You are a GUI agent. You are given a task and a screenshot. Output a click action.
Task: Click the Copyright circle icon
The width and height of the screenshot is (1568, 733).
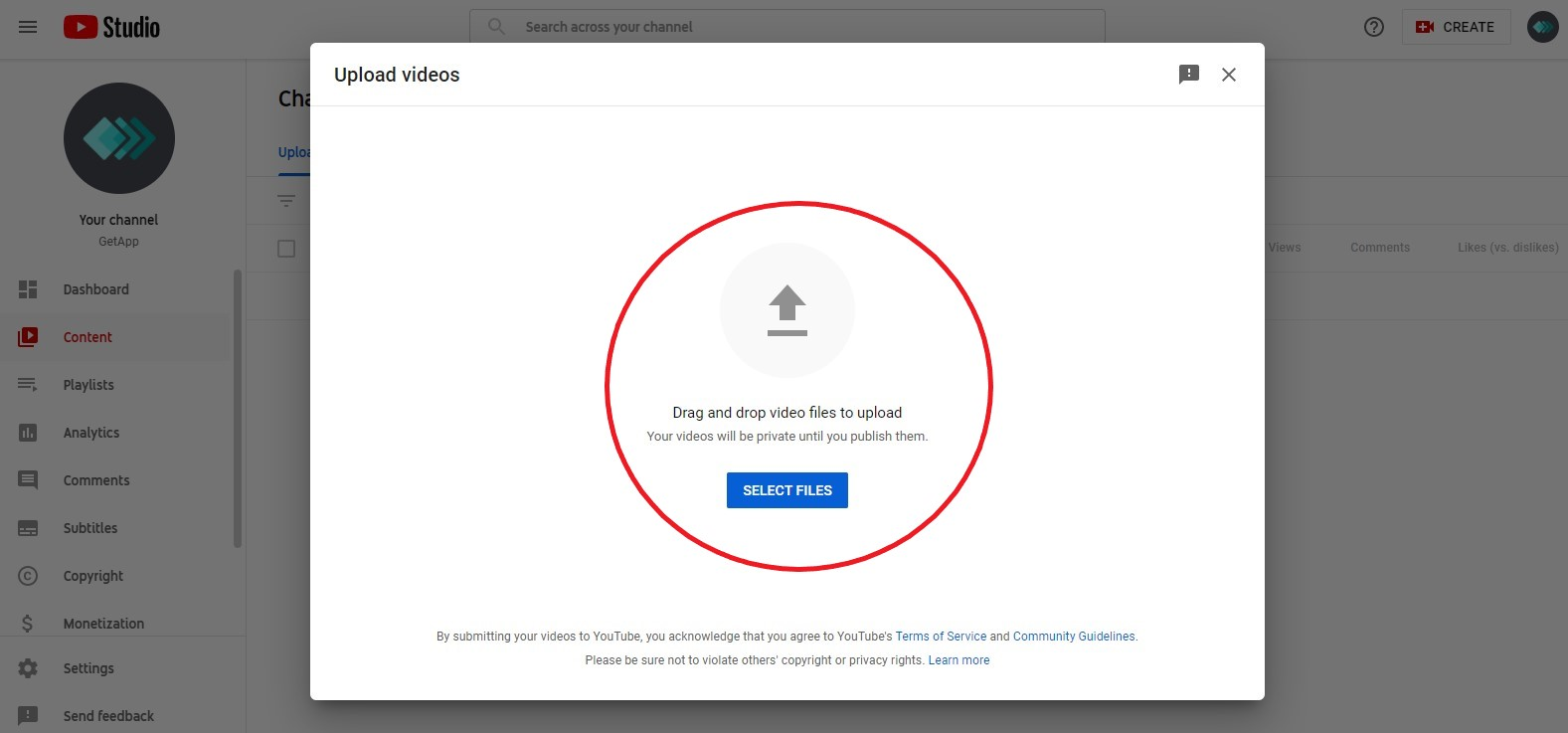28,576
